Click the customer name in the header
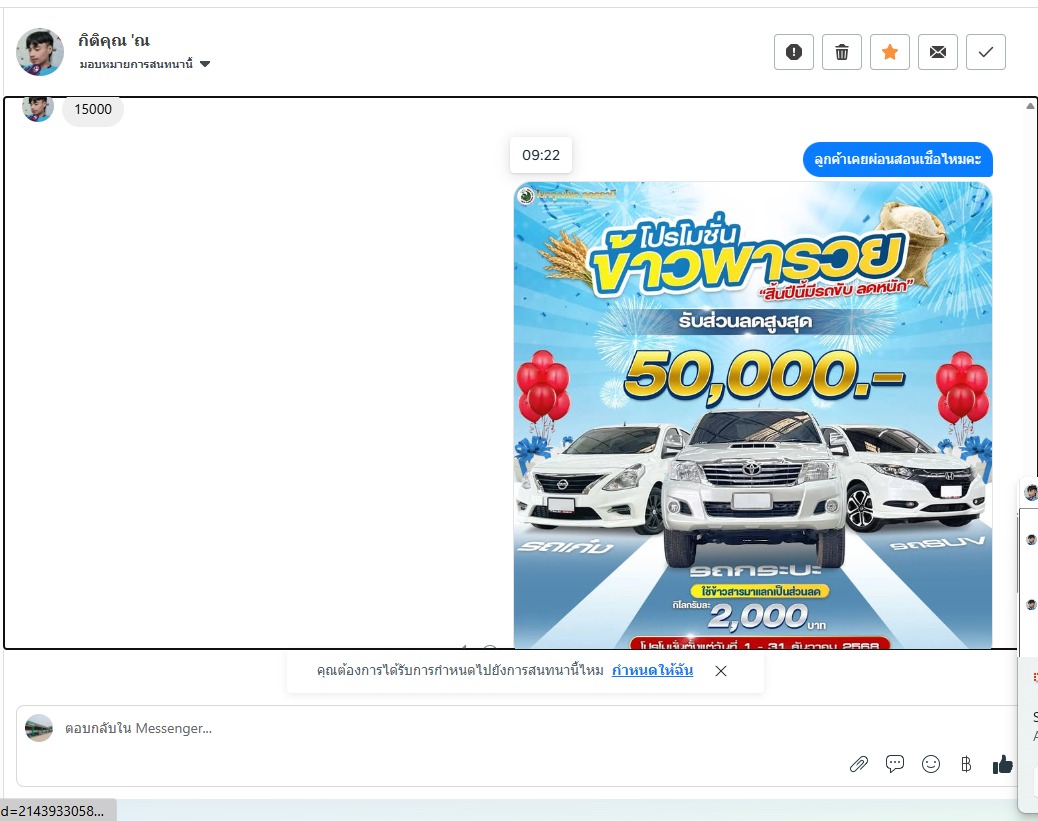Screen dimensions: 1038x821 click(114, 40)
